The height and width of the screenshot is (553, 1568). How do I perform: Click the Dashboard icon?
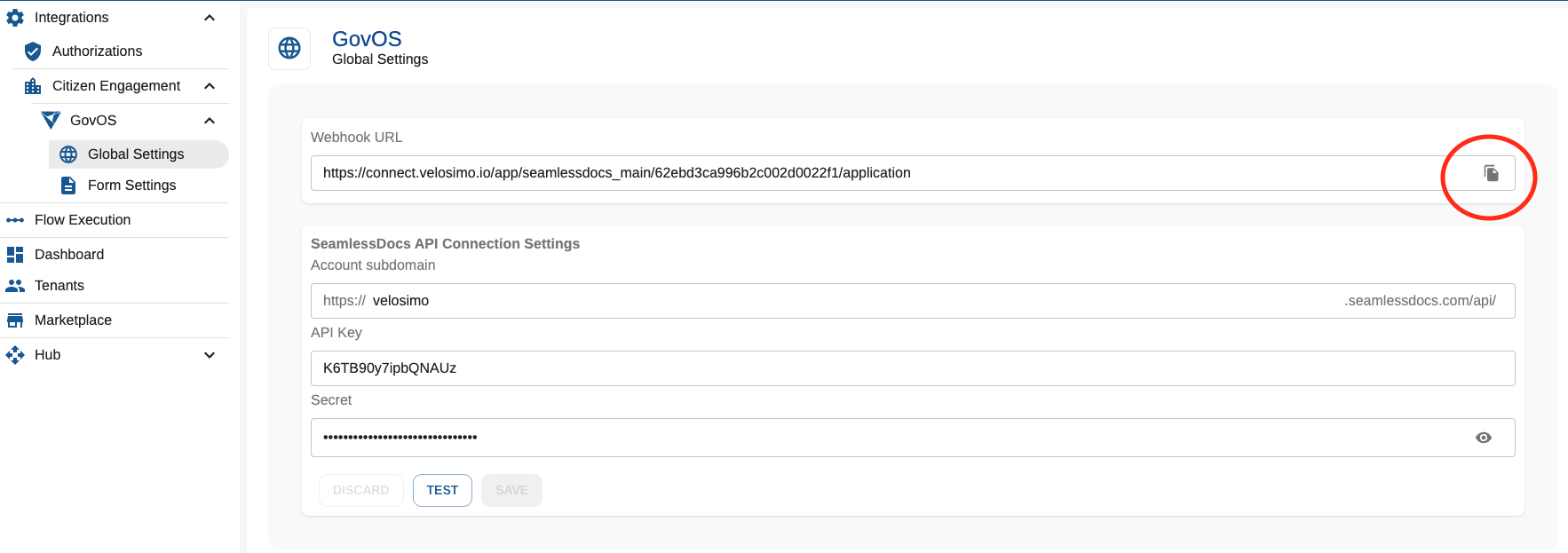15,255
